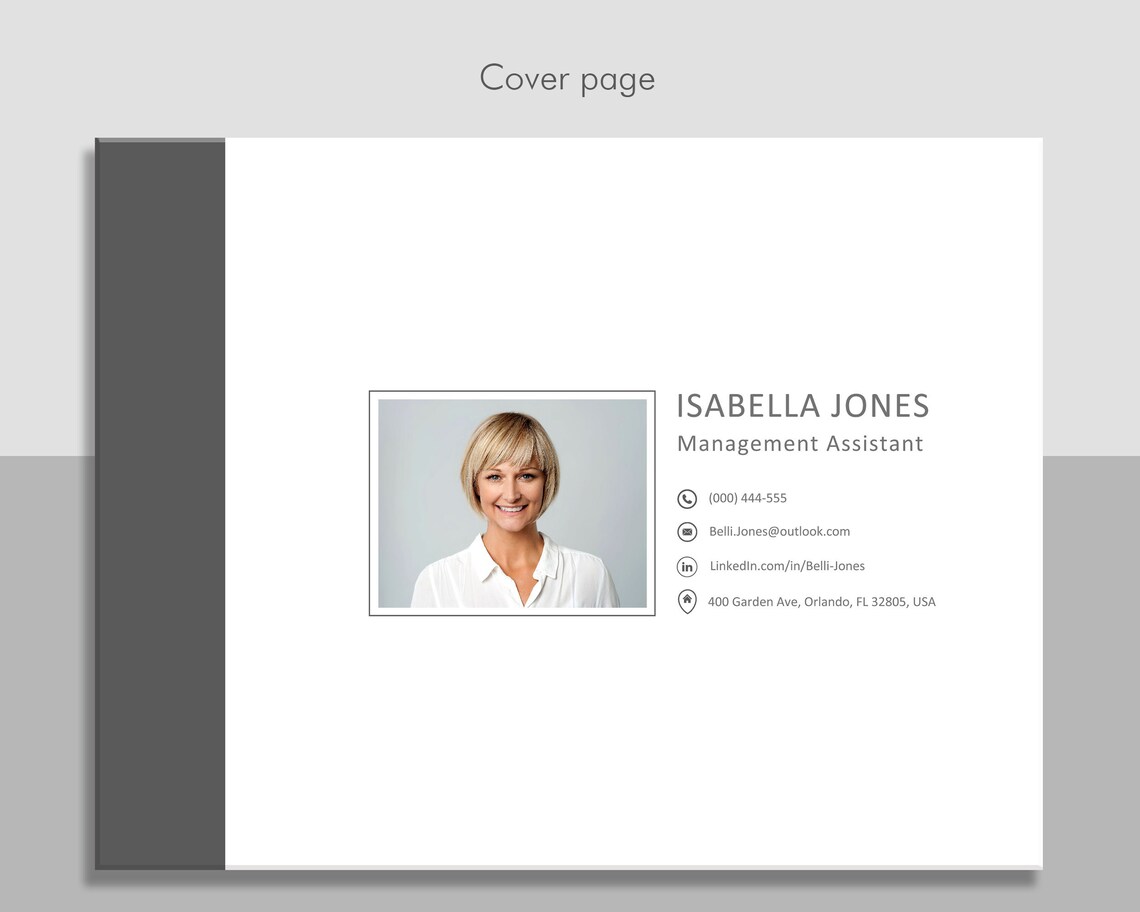1140x912 pixels.
Task: Select the mail icon next to the Outlook address
Action: pyautogui.click(x=687, y=531)
